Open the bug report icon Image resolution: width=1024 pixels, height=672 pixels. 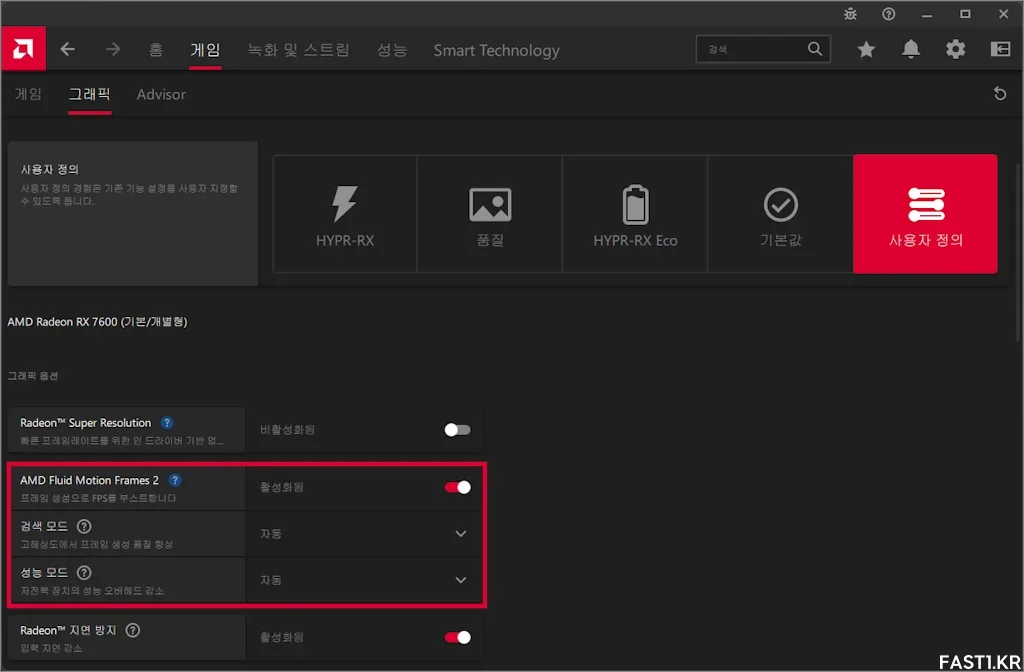pos(850,14)
